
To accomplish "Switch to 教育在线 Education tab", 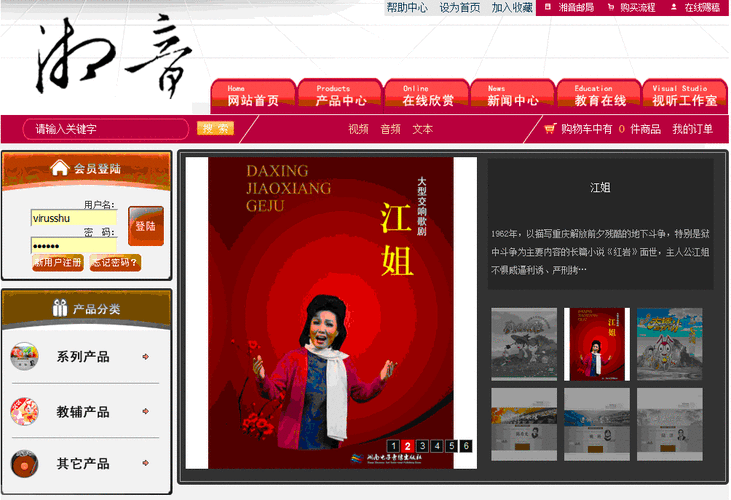I will click(x=600, y=96).
